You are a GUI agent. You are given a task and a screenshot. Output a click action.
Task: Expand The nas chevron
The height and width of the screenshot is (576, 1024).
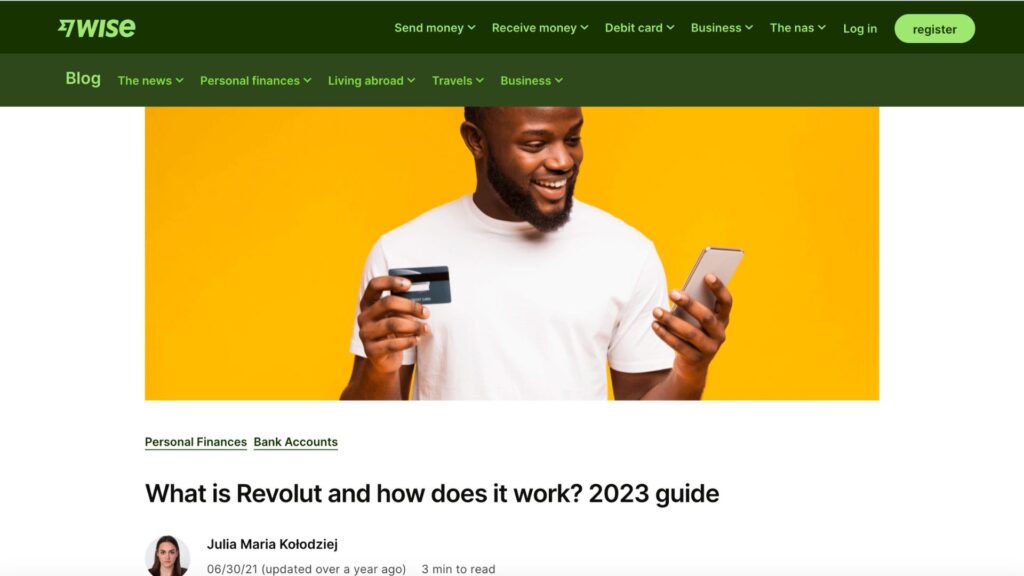822,27
